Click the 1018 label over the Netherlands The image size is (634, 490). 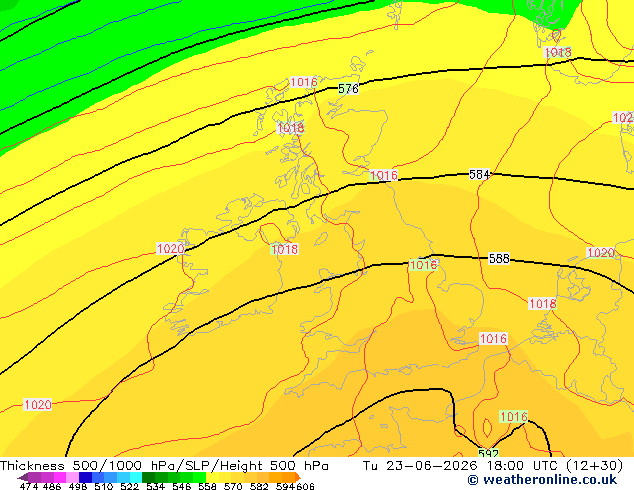pyautogui.click(x=542, y=304)
